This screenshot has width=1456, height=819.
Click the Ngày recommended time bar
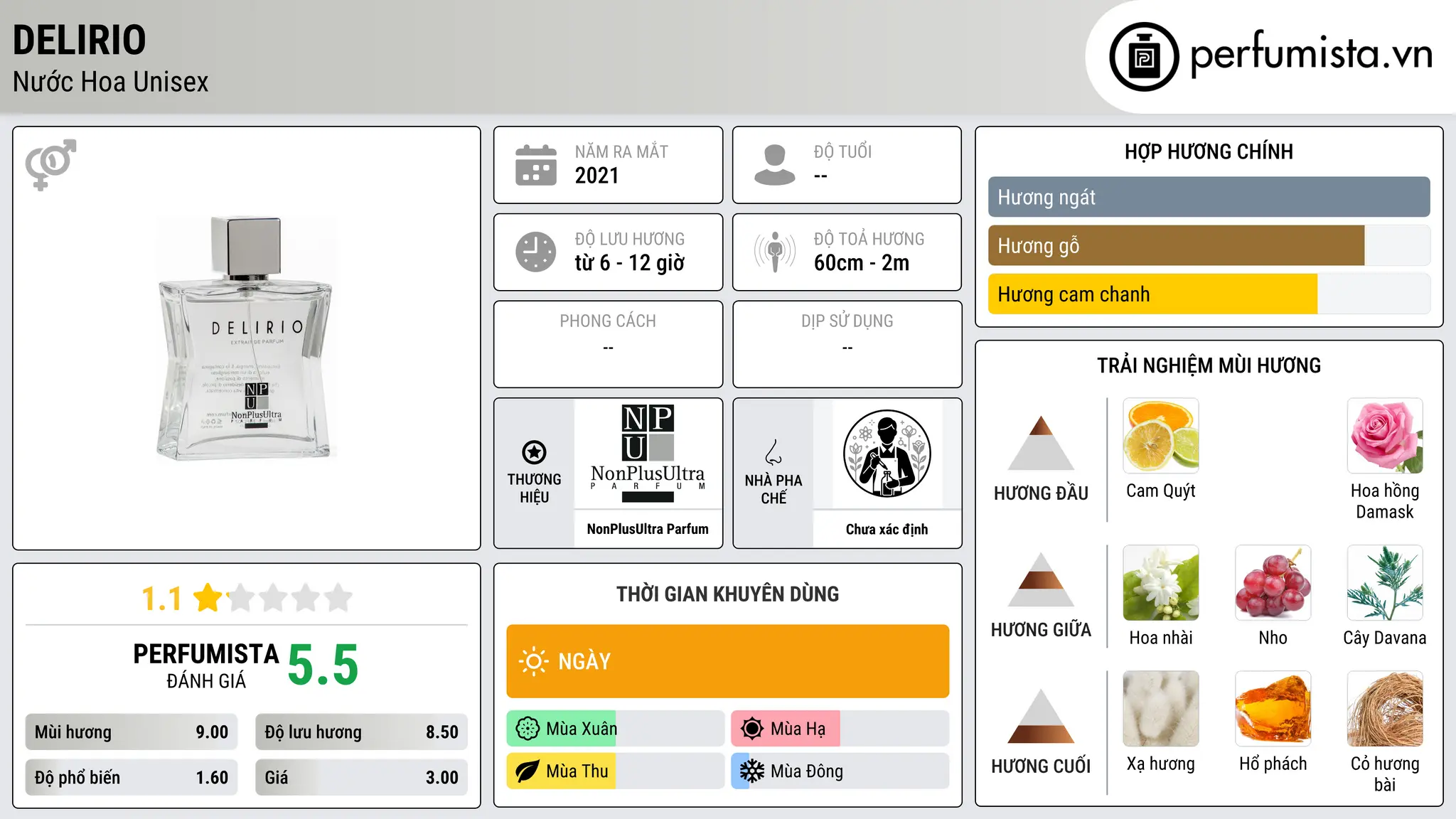[727, 661]
